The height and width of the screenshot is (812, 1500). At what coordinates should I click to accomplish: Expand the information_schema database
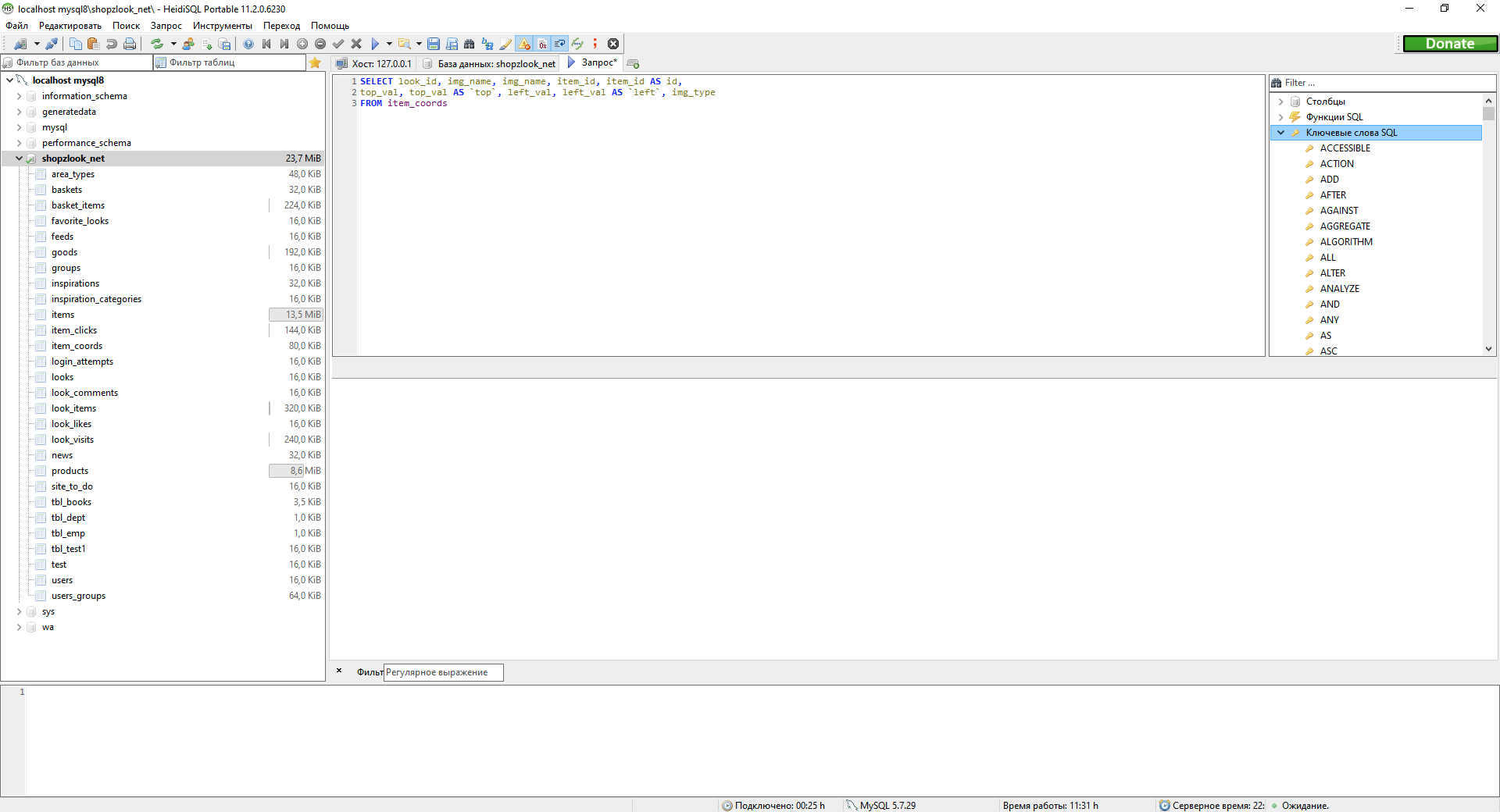tap(19, 95)
